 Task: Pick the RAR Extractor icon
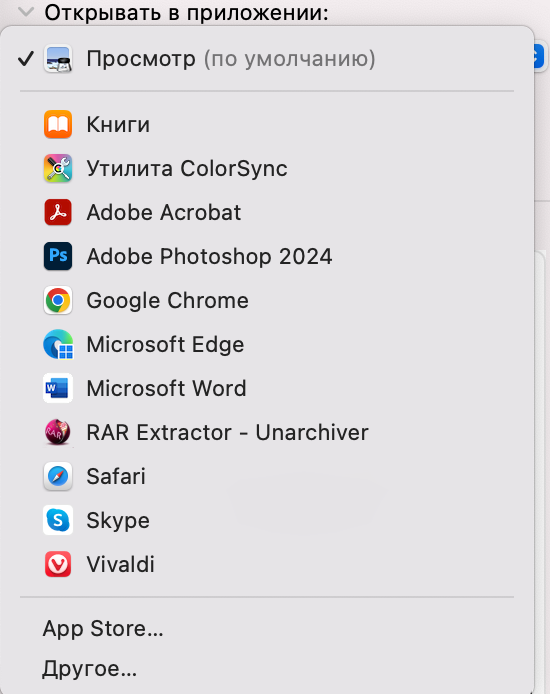[x=58, y=432]
